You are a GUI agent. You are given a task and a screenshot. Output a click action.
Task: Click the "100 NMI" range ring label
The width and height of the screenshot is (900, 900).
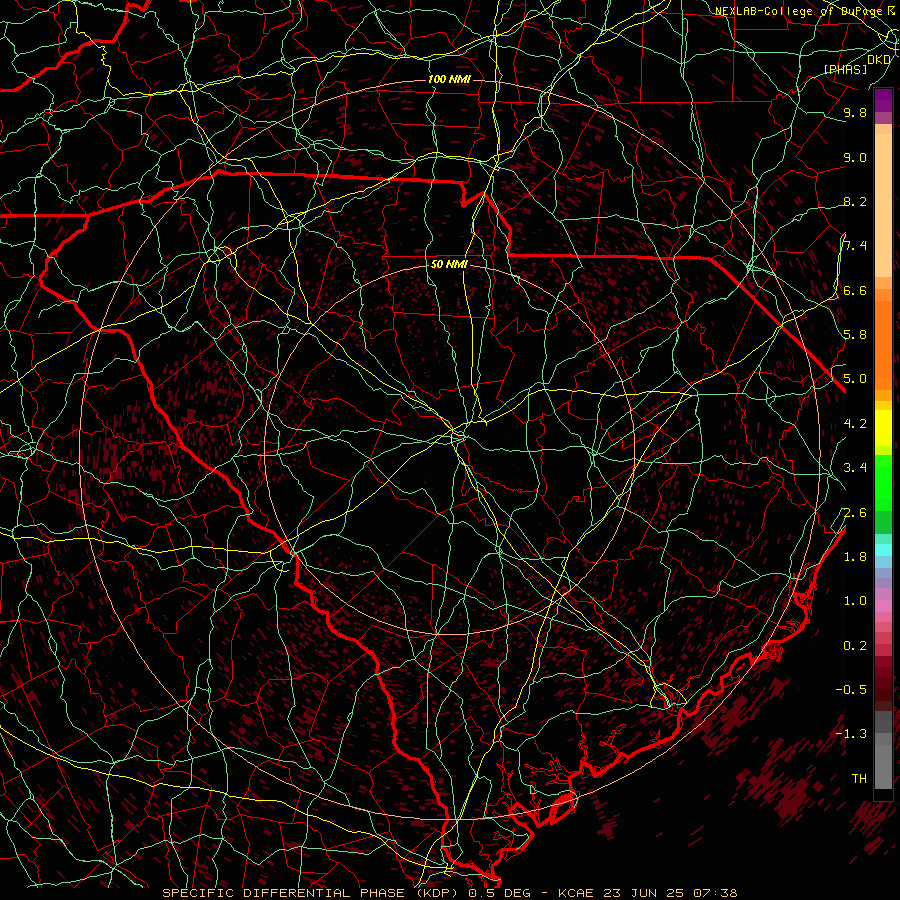pos(449,79)
